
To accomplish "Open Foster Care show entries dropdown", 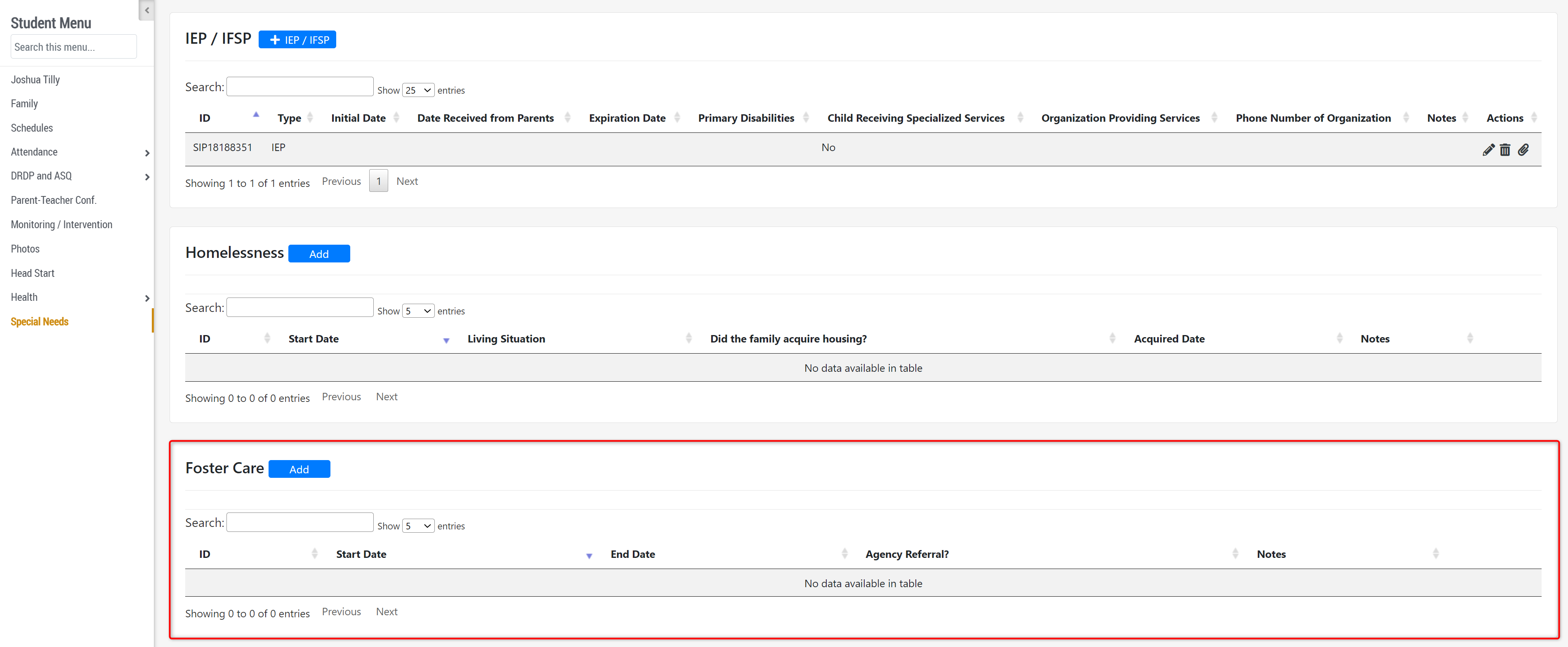I will point(418,526).
